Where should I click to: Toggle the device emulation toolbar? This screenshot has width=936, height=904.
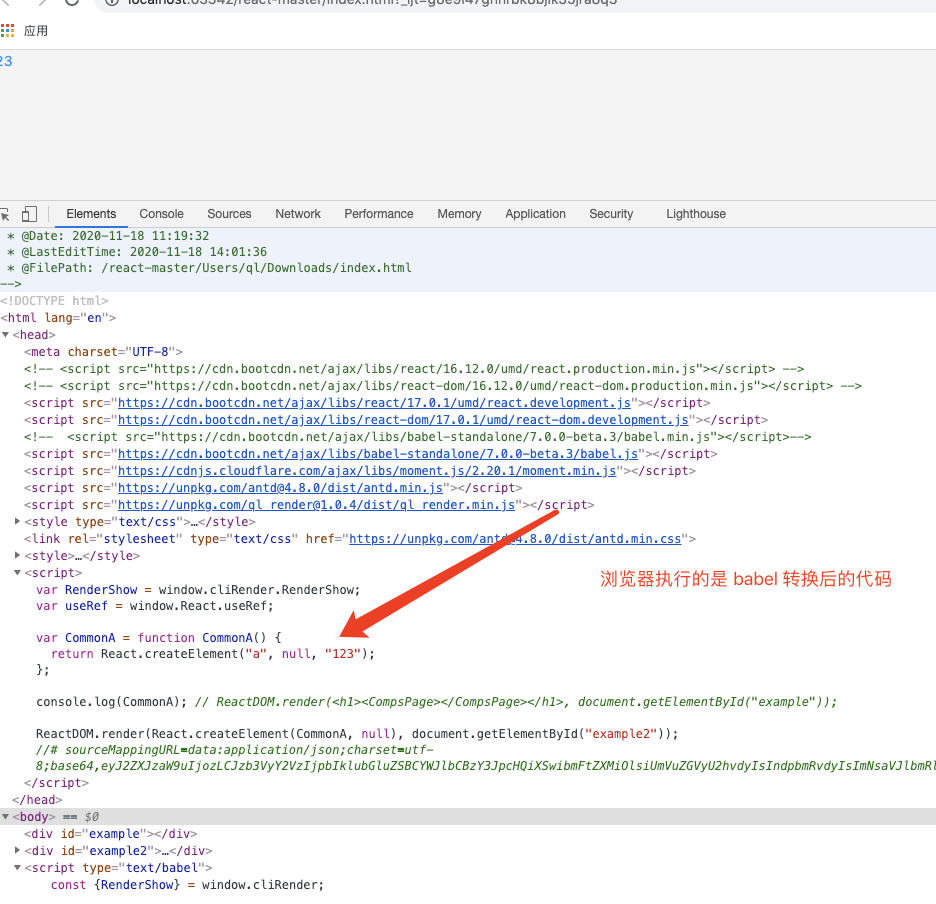[30, 214]
